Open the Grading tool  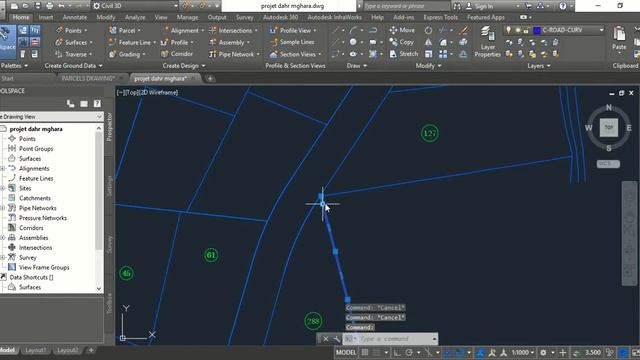(127, 54)
